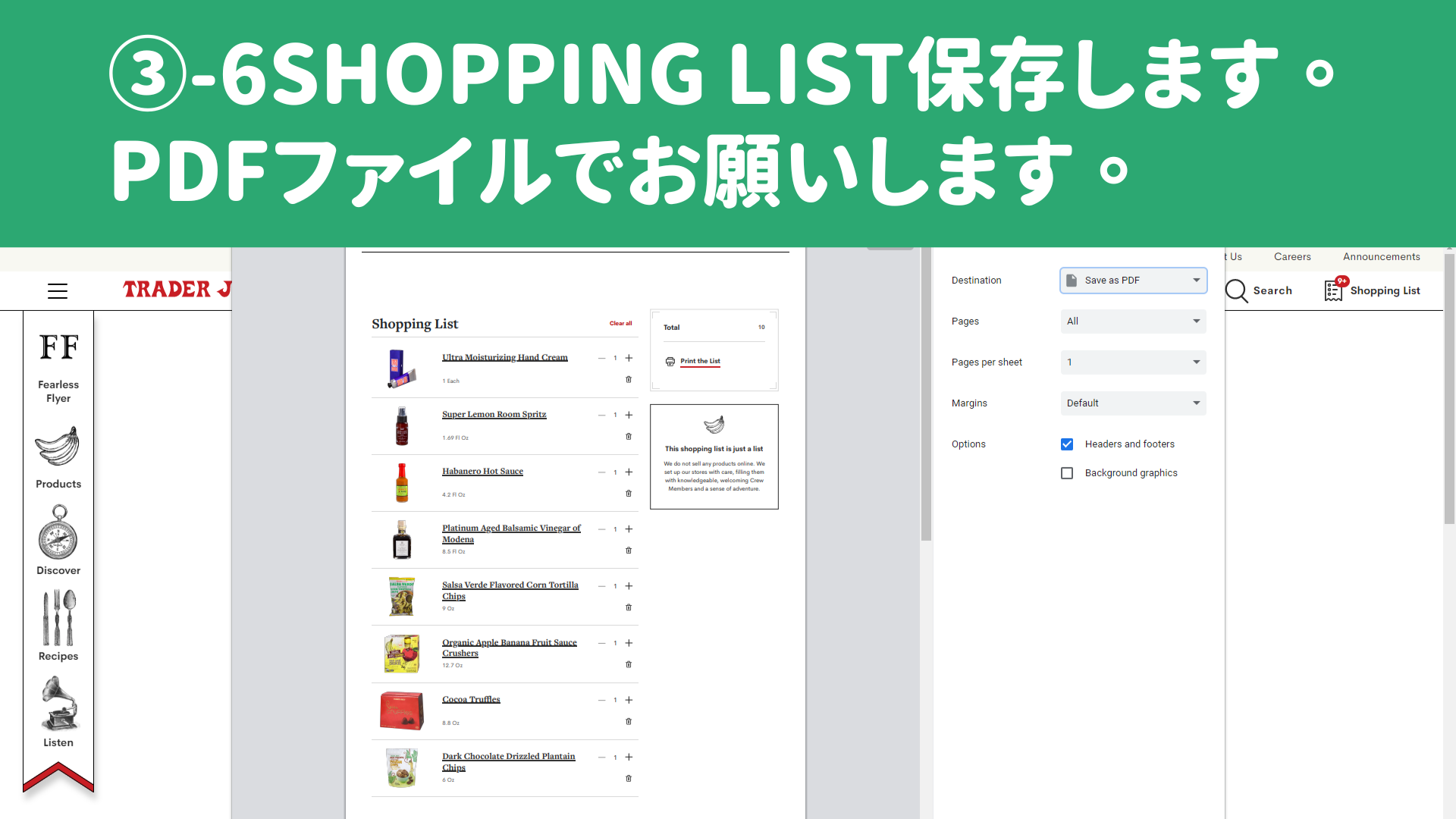1456x819 pixels.
Task: Open Careers in top navigation
Action: click(1292, 257)
